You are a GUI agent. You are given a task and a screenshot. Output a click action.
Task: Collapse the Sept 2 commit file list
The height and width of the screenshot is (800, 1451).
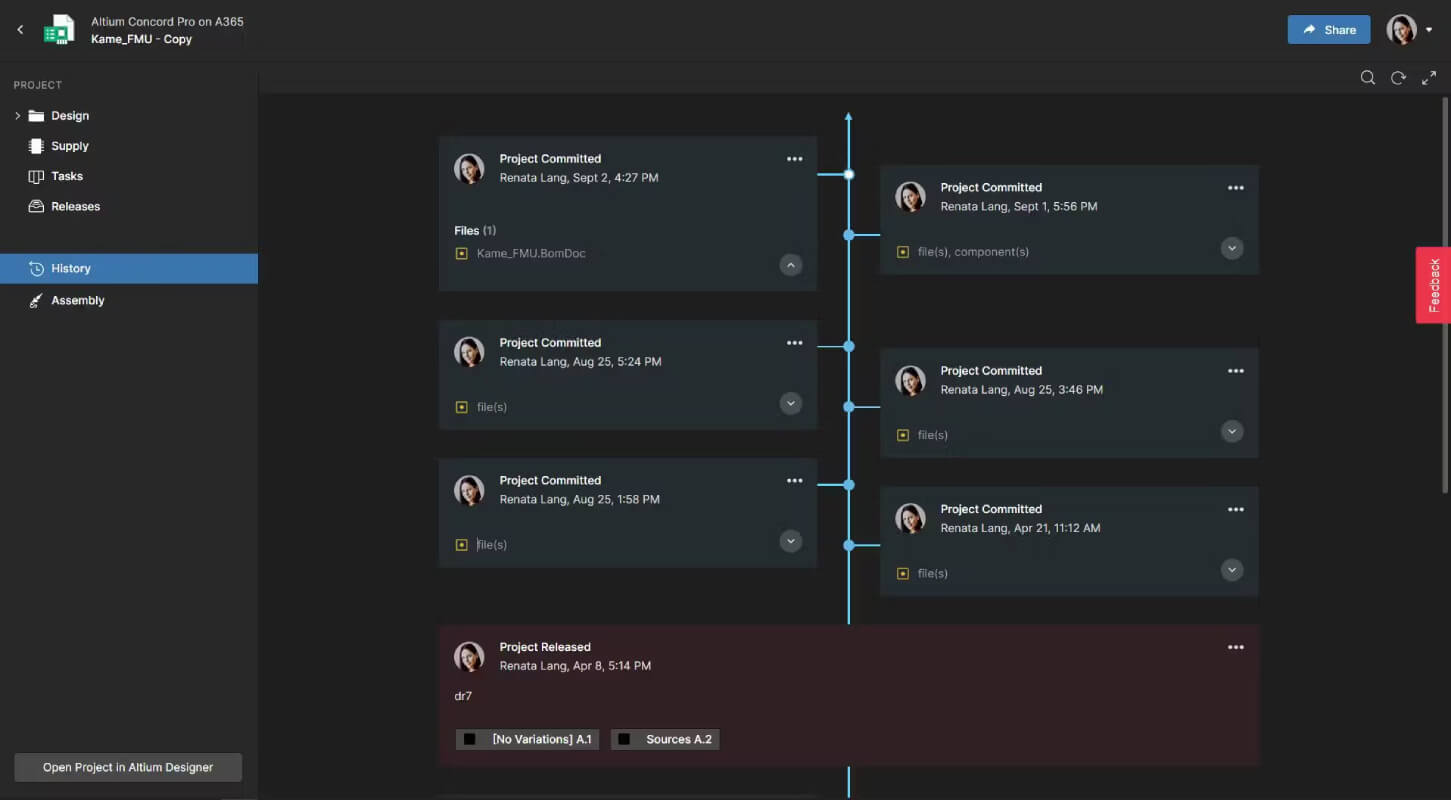coord(791,265)
